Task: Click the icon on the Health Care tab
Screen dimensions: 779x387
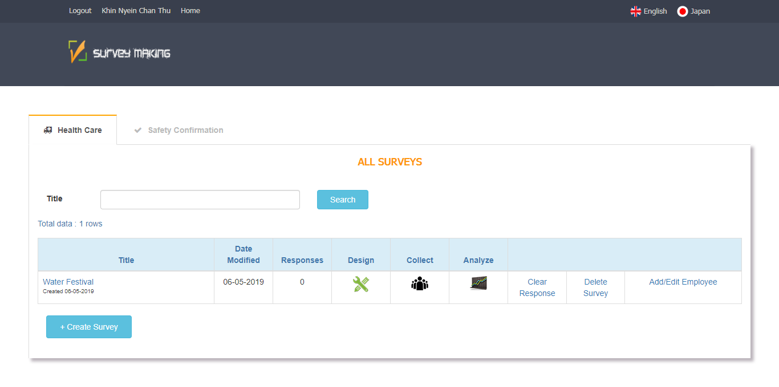Action: (48, 130)
